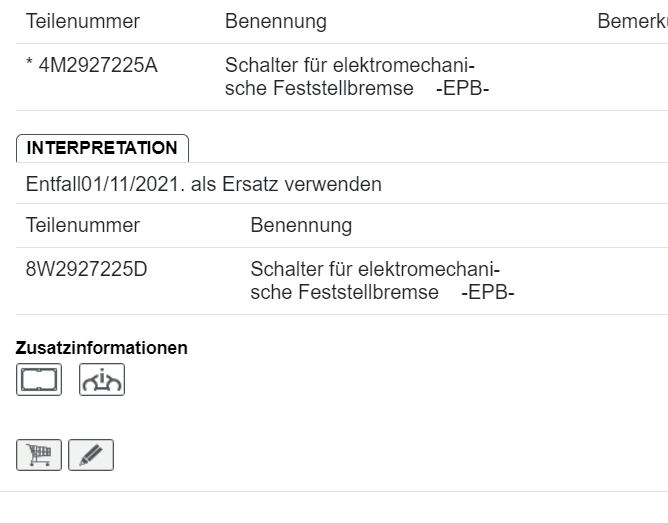This screenshot has width=668, height=523.
Task: Click the shopping cart icon
Action: [x=39, y=455]
